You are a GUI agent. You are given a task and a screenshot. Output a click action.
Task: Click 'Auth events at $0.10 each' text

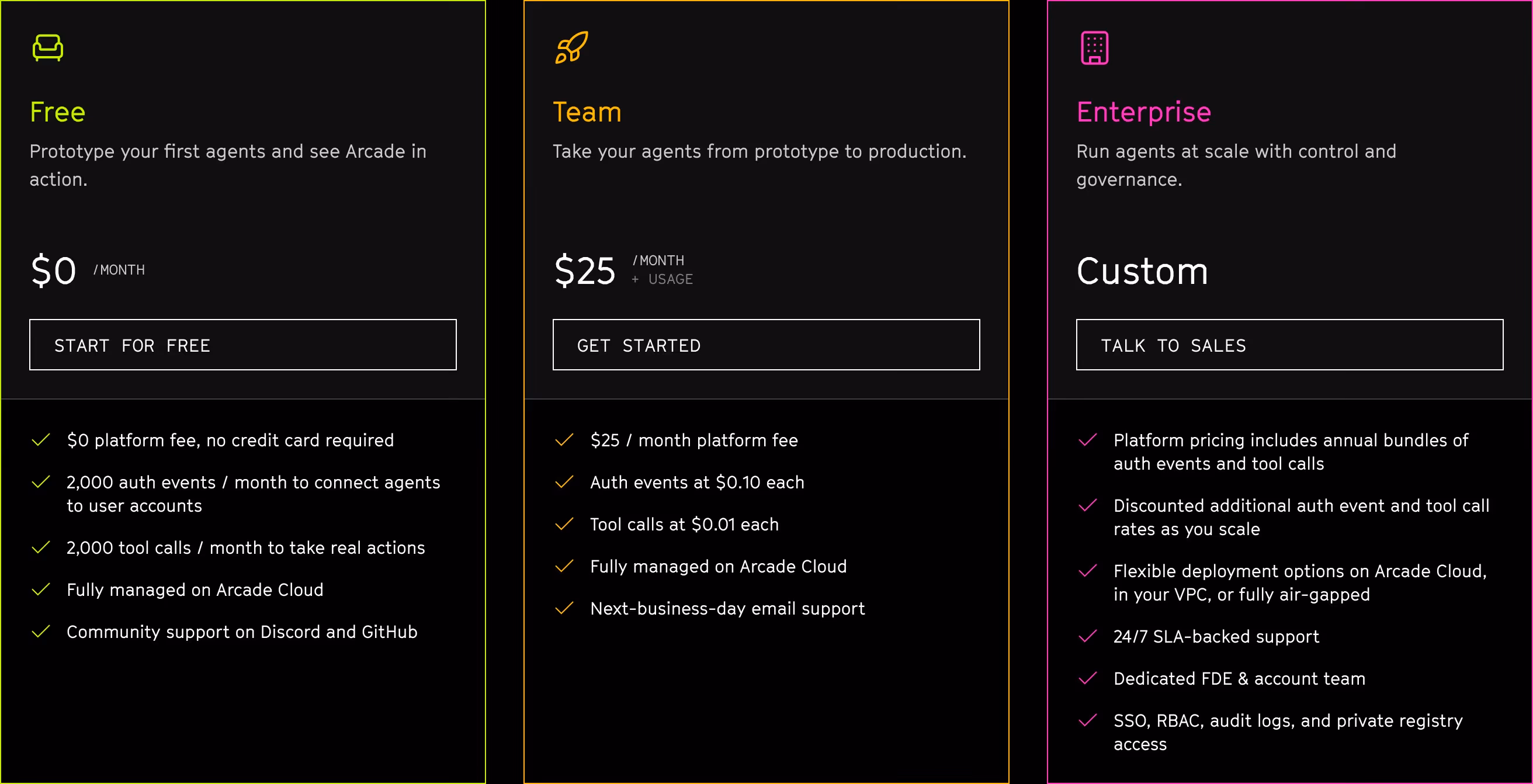[697, 482]
